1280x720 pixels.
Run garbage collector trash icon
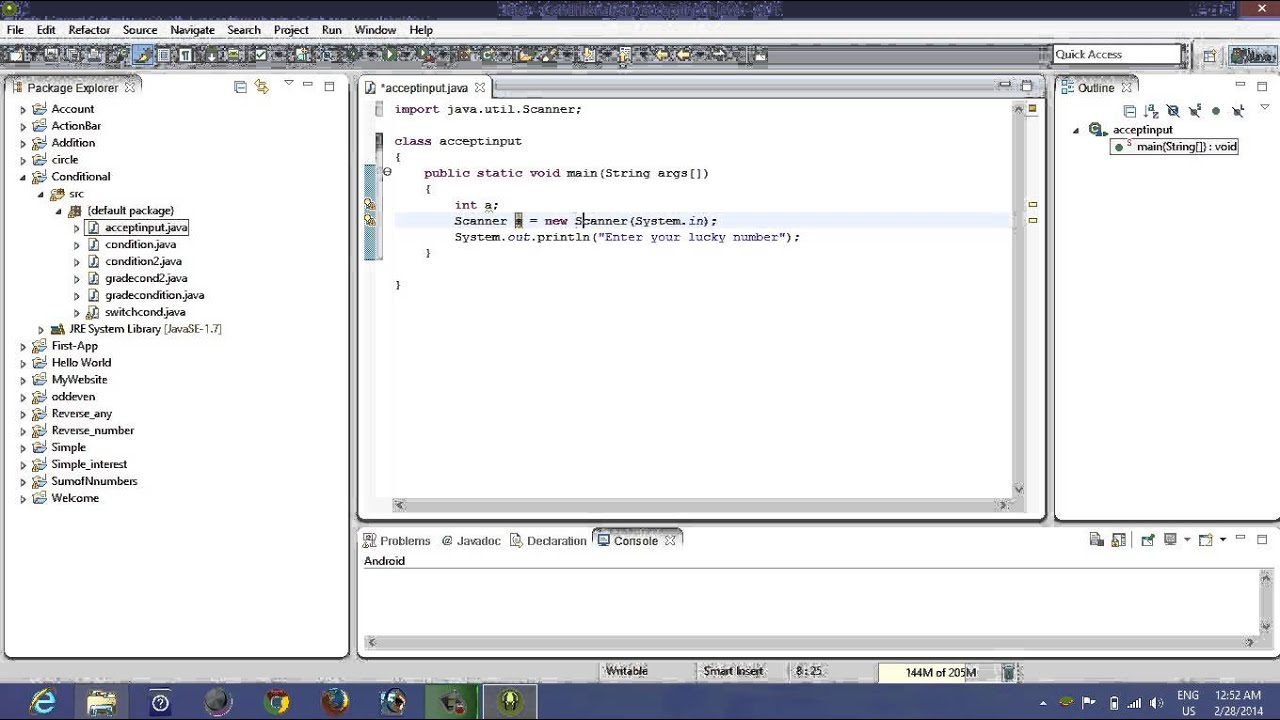click(1009, 672)
